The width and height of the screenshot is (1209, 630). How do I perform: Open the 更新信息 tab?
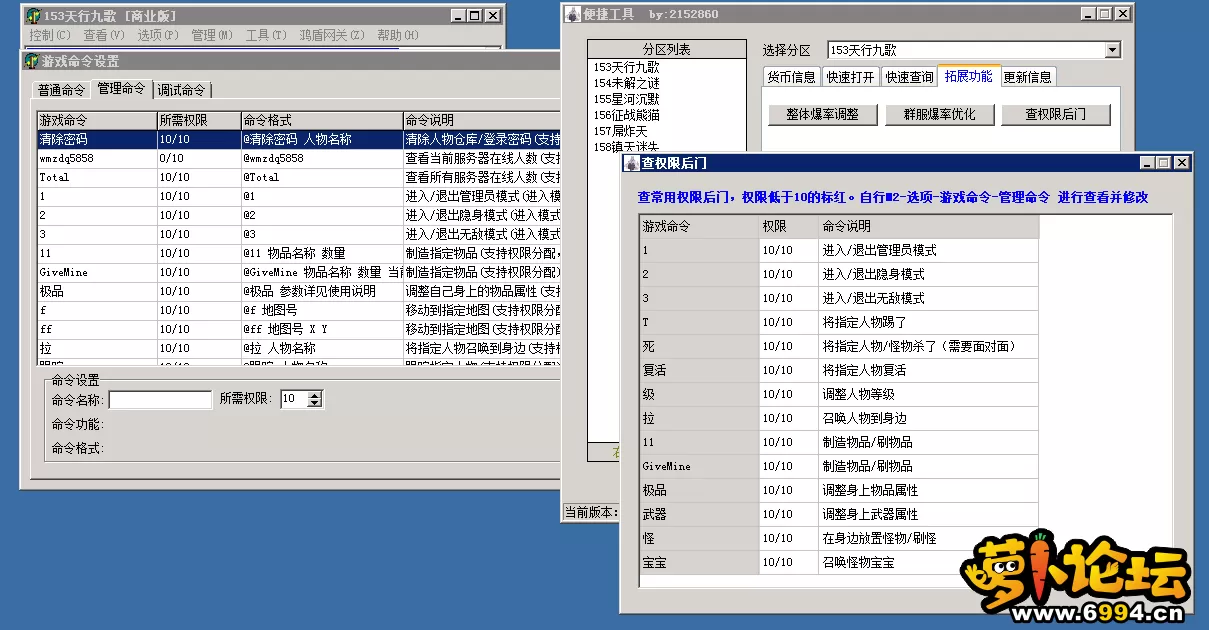tap(1027, 77)
